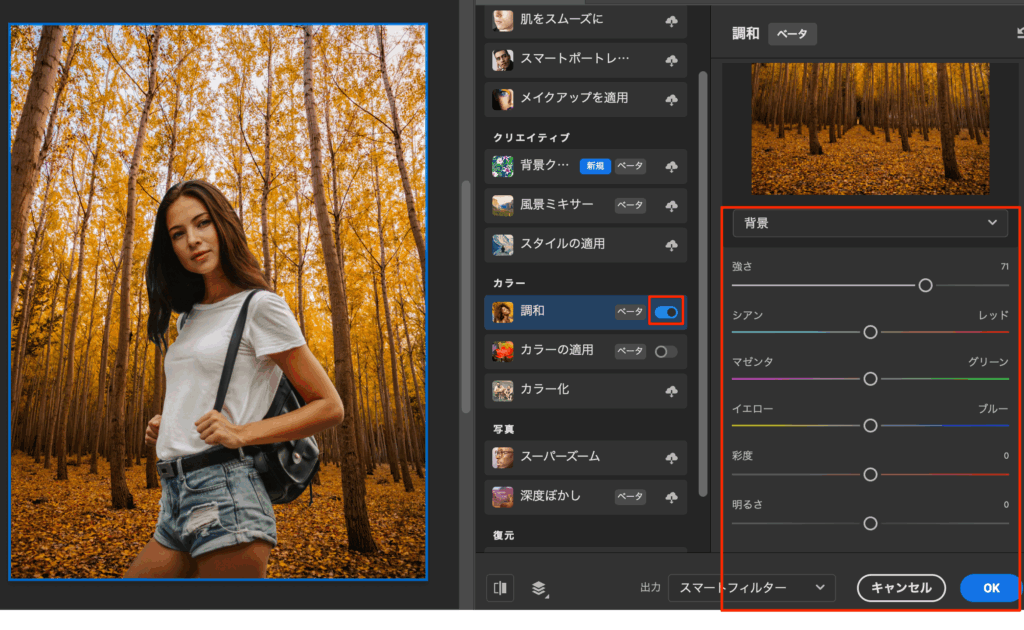Open the 背景 reference layer dropdown
This screenshot has height=630, width=1024.
[869, 223]
